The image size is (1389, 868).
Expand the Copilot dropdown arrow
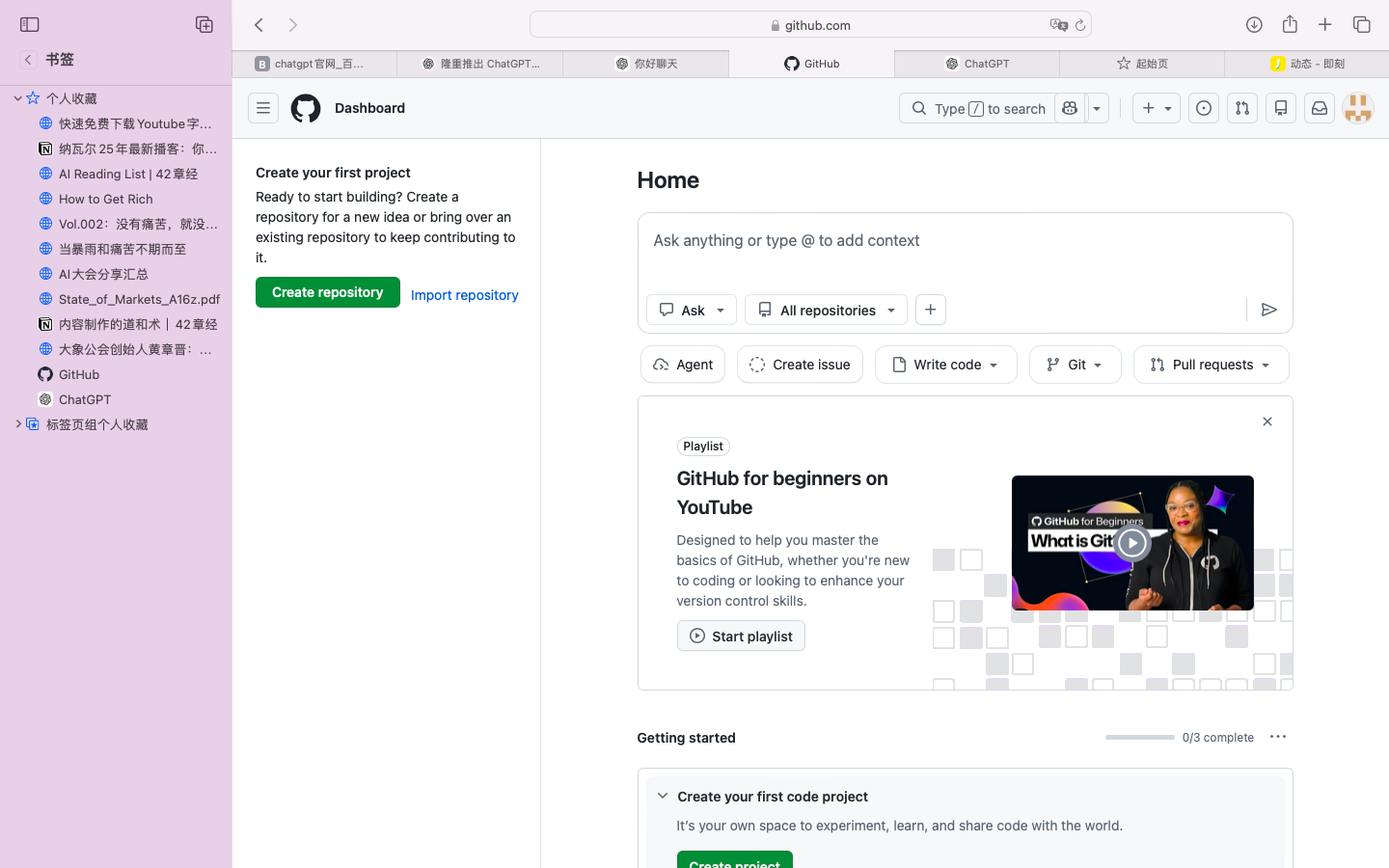click(x=1098, y=108)
